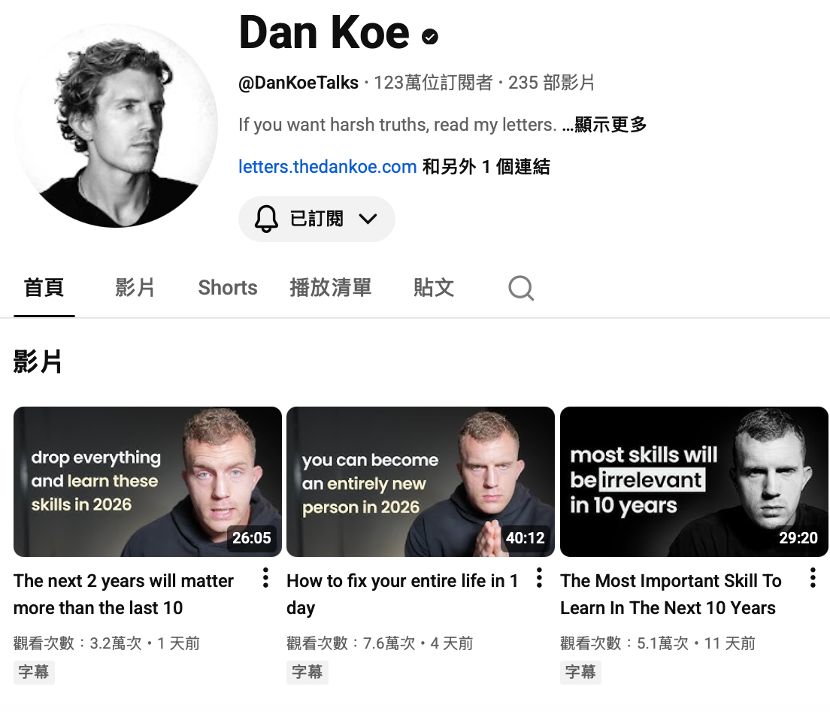Open the 貼文 posts tab
830x712 pixels.
click(x=434, y=287)
